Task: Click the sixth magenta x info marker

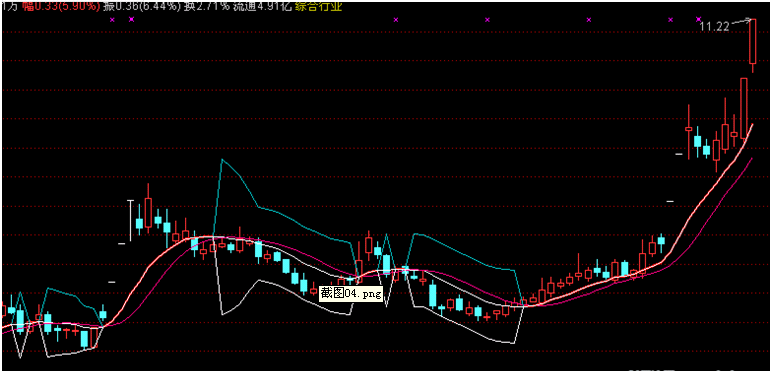Action: point(670,20)
